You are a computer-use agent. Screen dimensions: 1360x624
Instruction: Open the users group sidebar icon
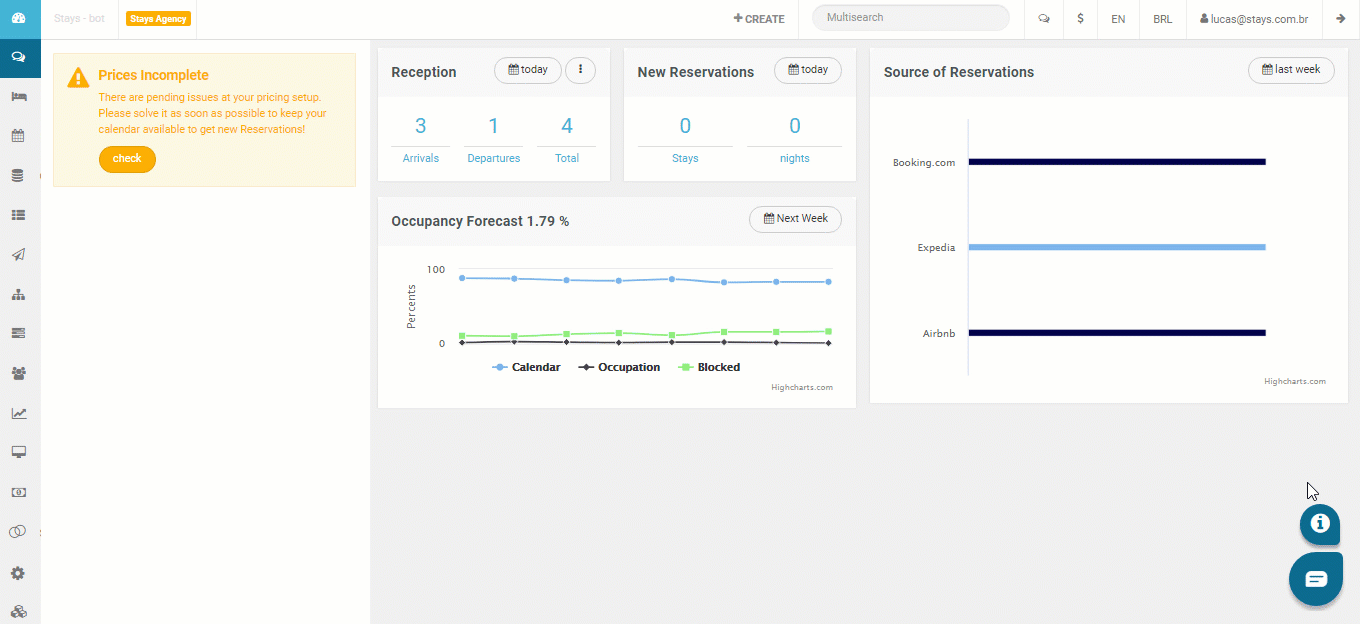18,373
